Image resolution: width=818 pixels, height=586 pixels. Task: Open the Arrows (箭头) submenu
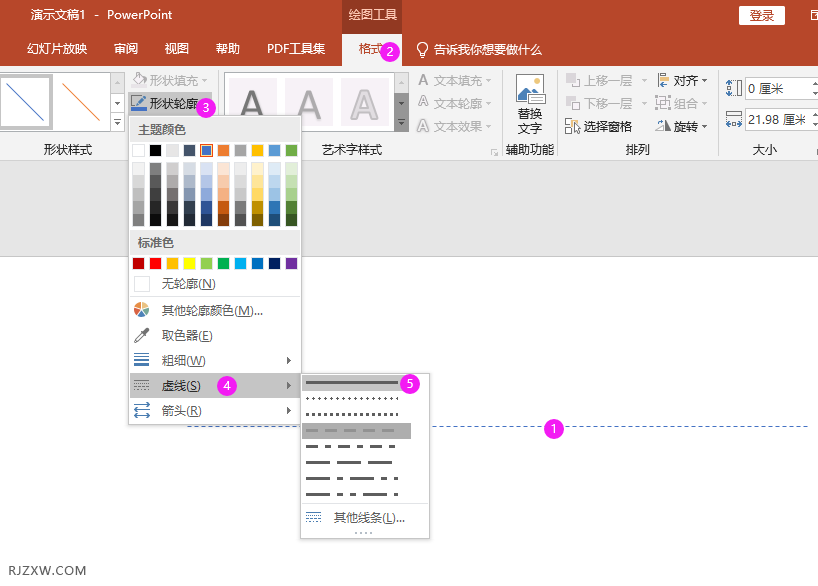point(214,411)
